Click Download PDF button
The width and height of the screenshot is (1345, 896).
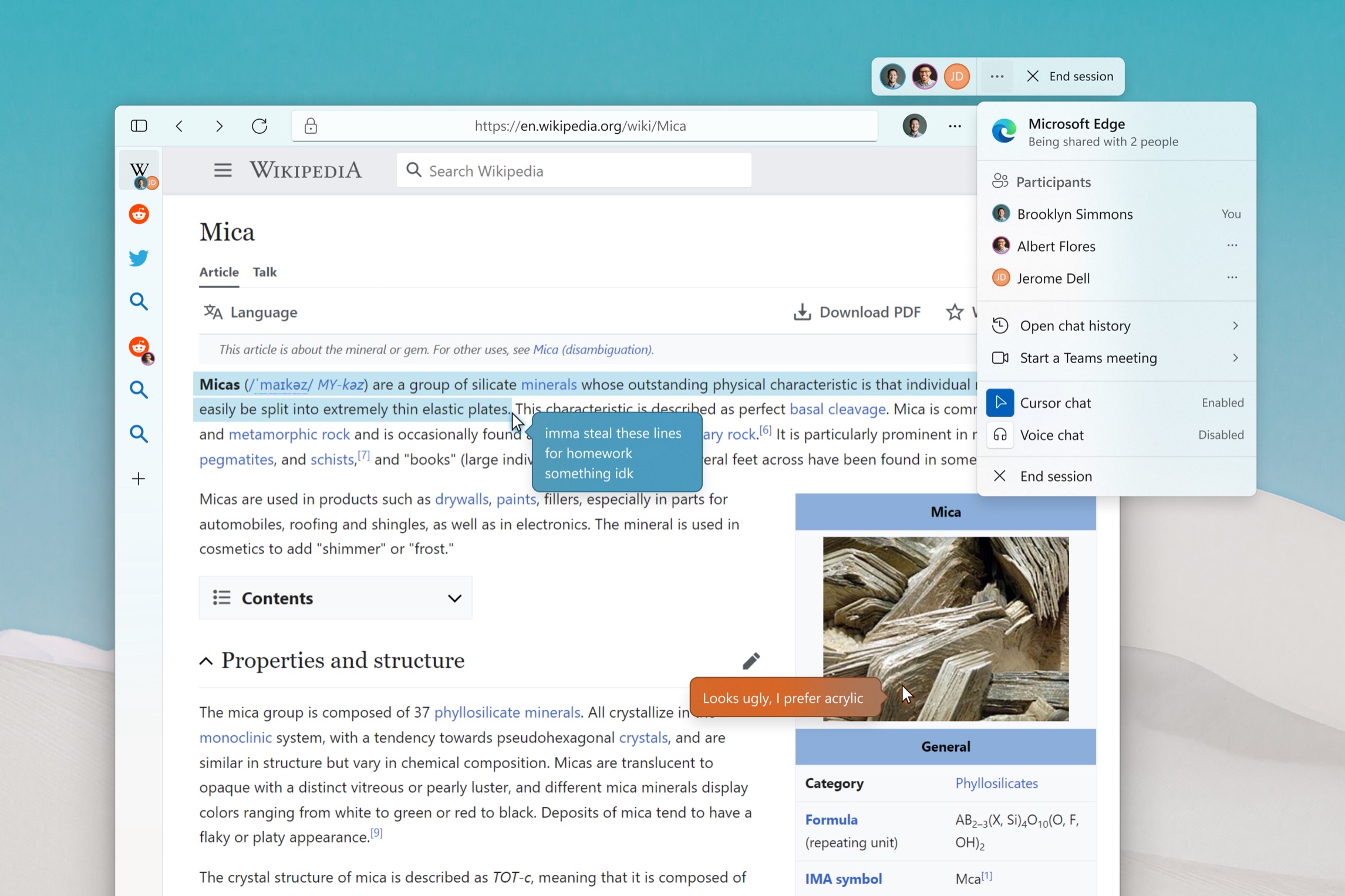tap(857, 312)
